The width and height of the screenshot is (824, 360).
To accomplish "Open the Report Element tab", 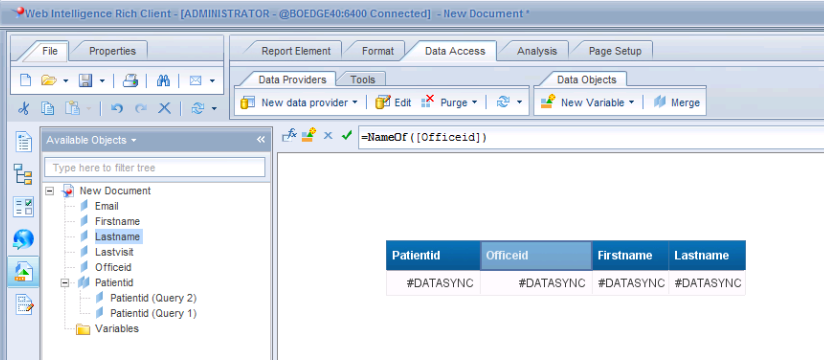I will click(296, 51).
